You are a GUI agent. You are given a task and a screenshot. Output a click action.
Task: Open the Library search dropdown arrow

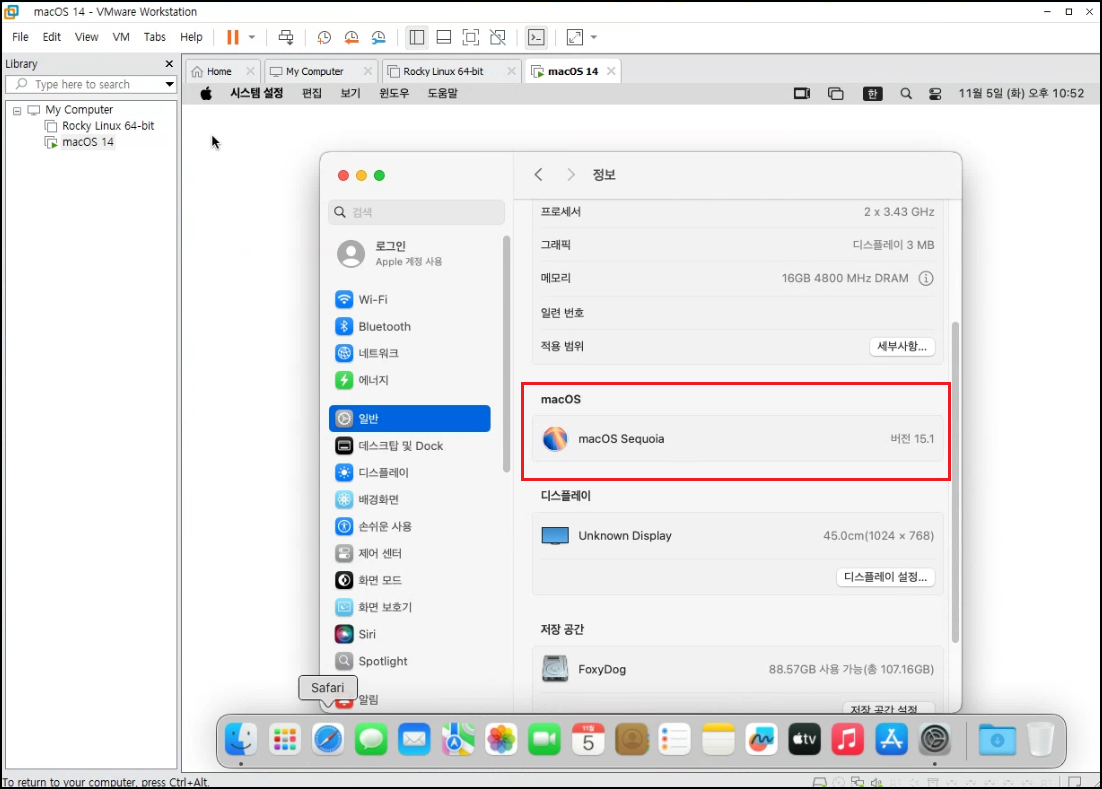coord(169,84)
